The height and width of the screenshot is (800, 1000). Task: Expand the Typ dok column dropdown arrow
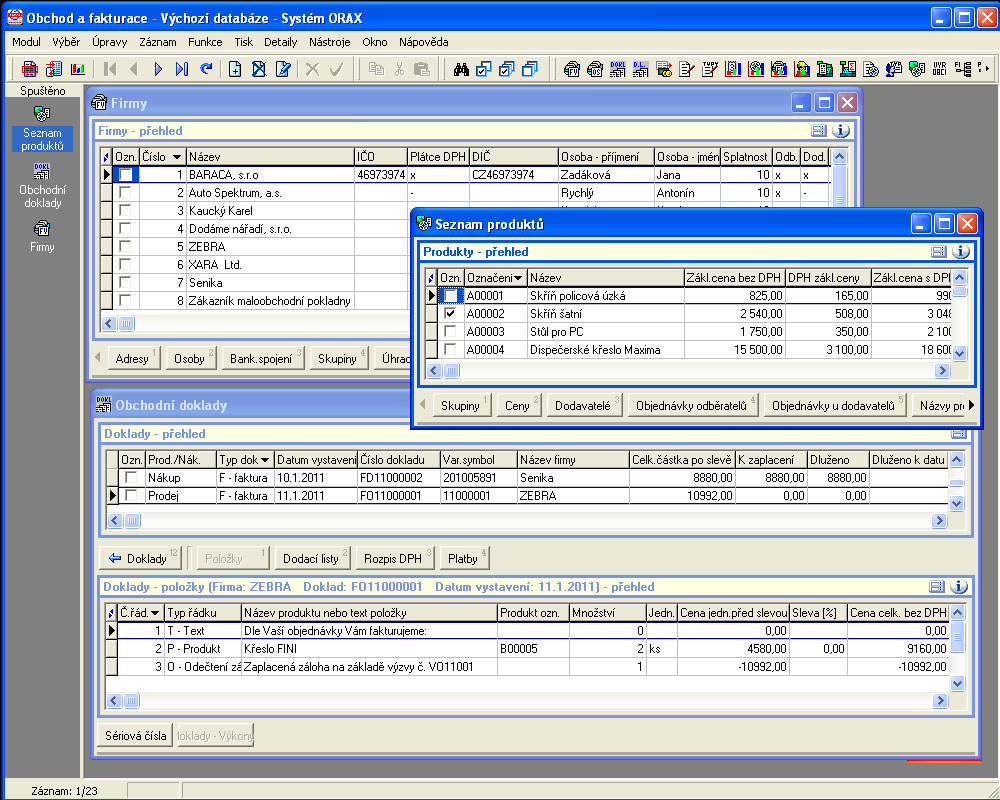tap(265, 460)
